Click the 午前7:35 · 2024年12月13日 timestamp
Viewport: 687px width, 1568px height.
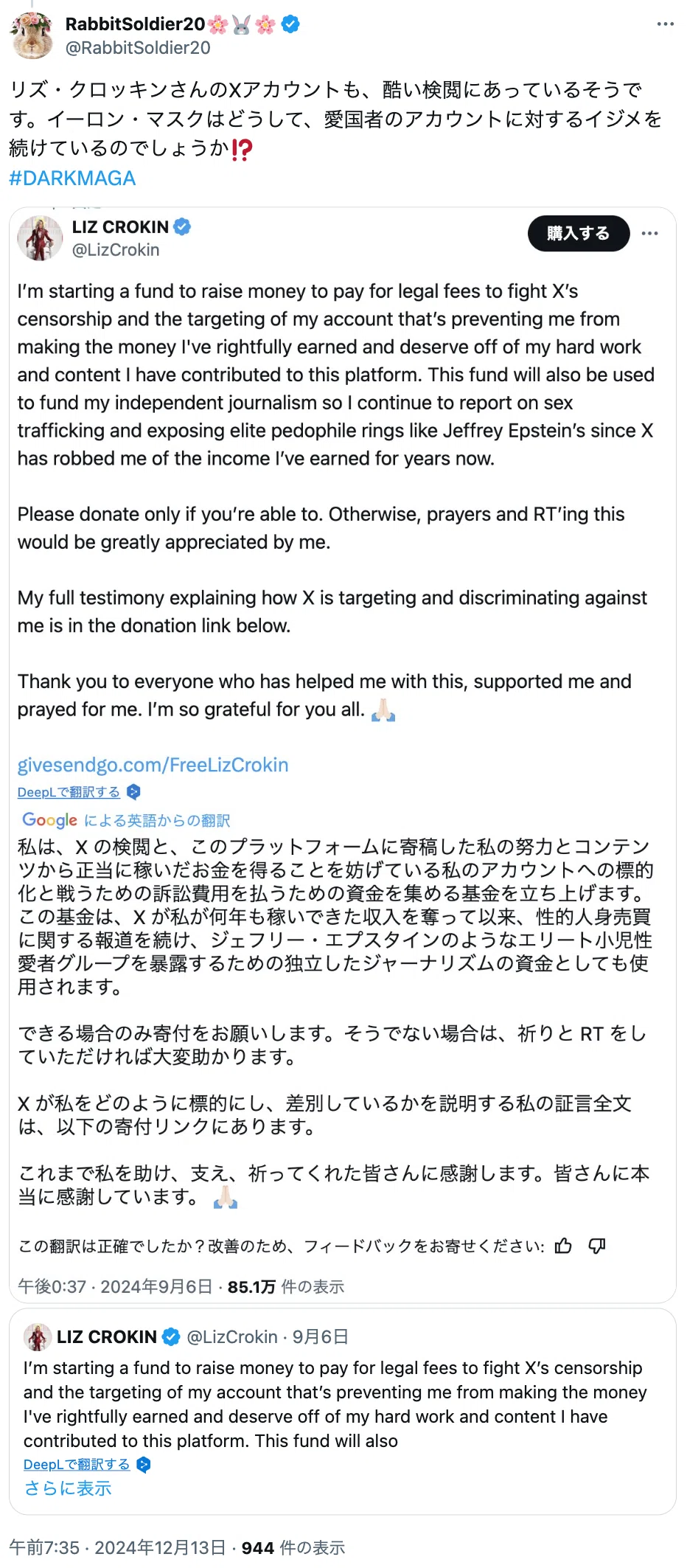pyautogui.click(x=117, y=1547)
